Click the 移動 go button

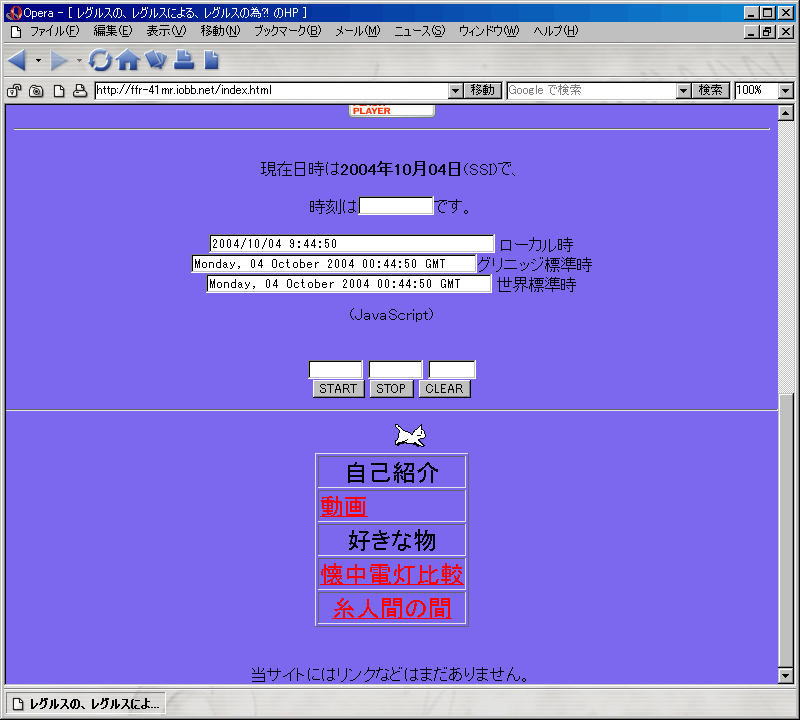(483, 90)
